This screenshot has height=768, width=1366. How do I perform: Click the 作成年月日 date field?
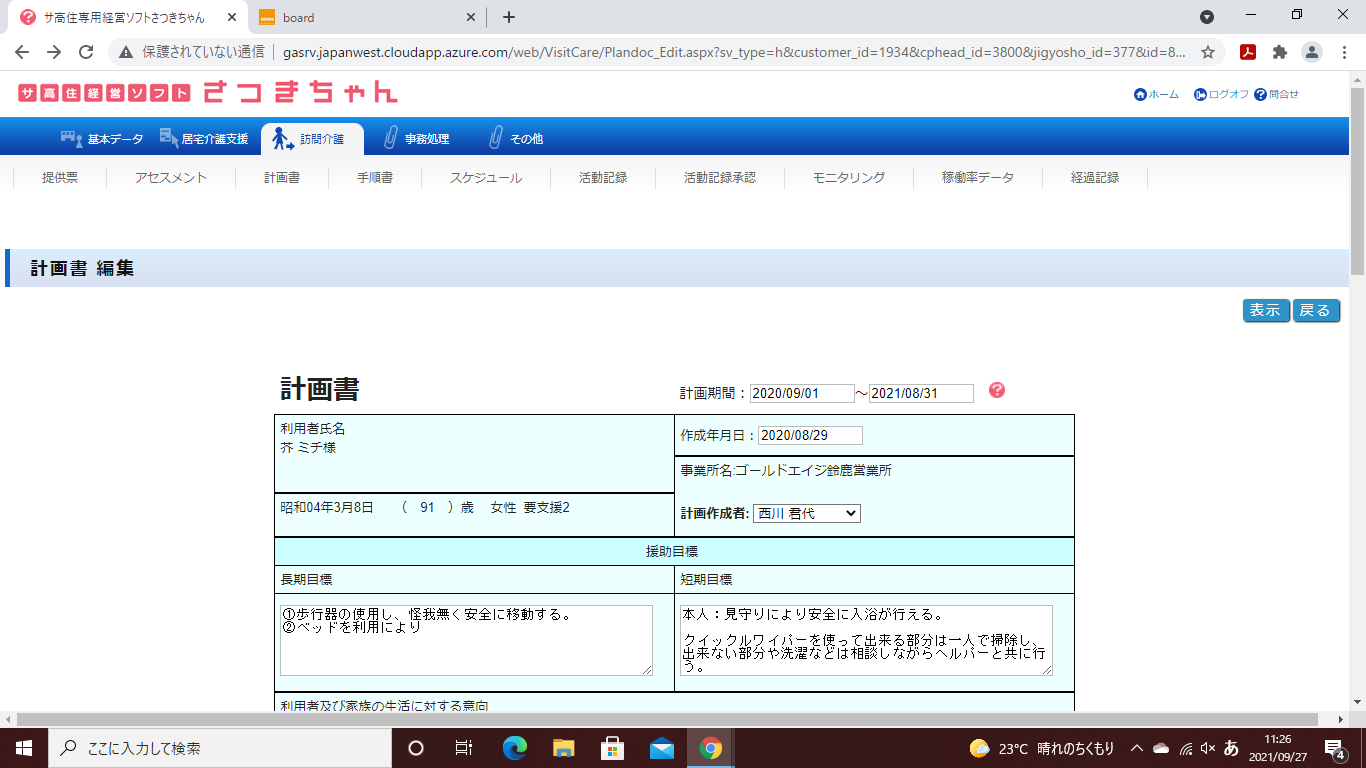click(x=810, y=435)
